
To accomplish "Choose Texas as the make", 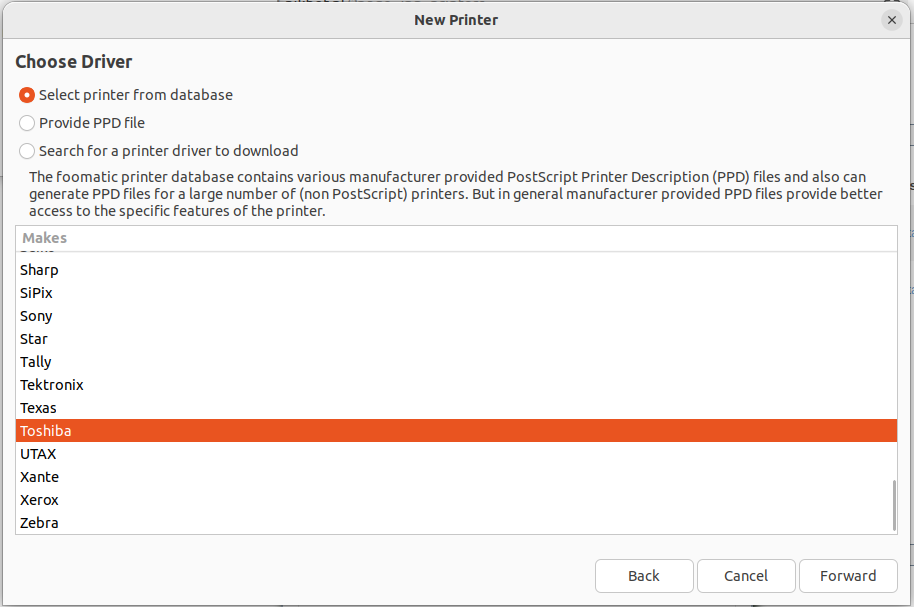I will point(39,408).
